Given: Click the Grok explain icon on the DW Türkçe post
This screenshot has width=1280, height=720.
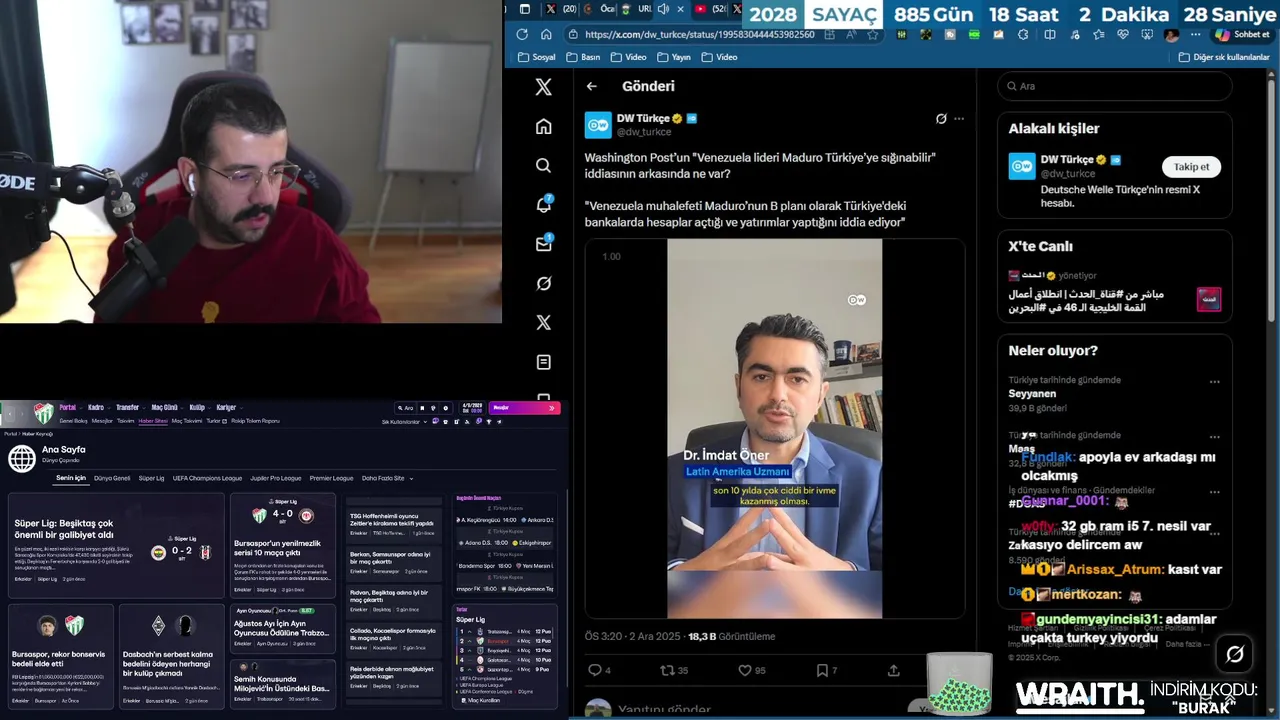Looking at the screenshot, I should 940,119.
